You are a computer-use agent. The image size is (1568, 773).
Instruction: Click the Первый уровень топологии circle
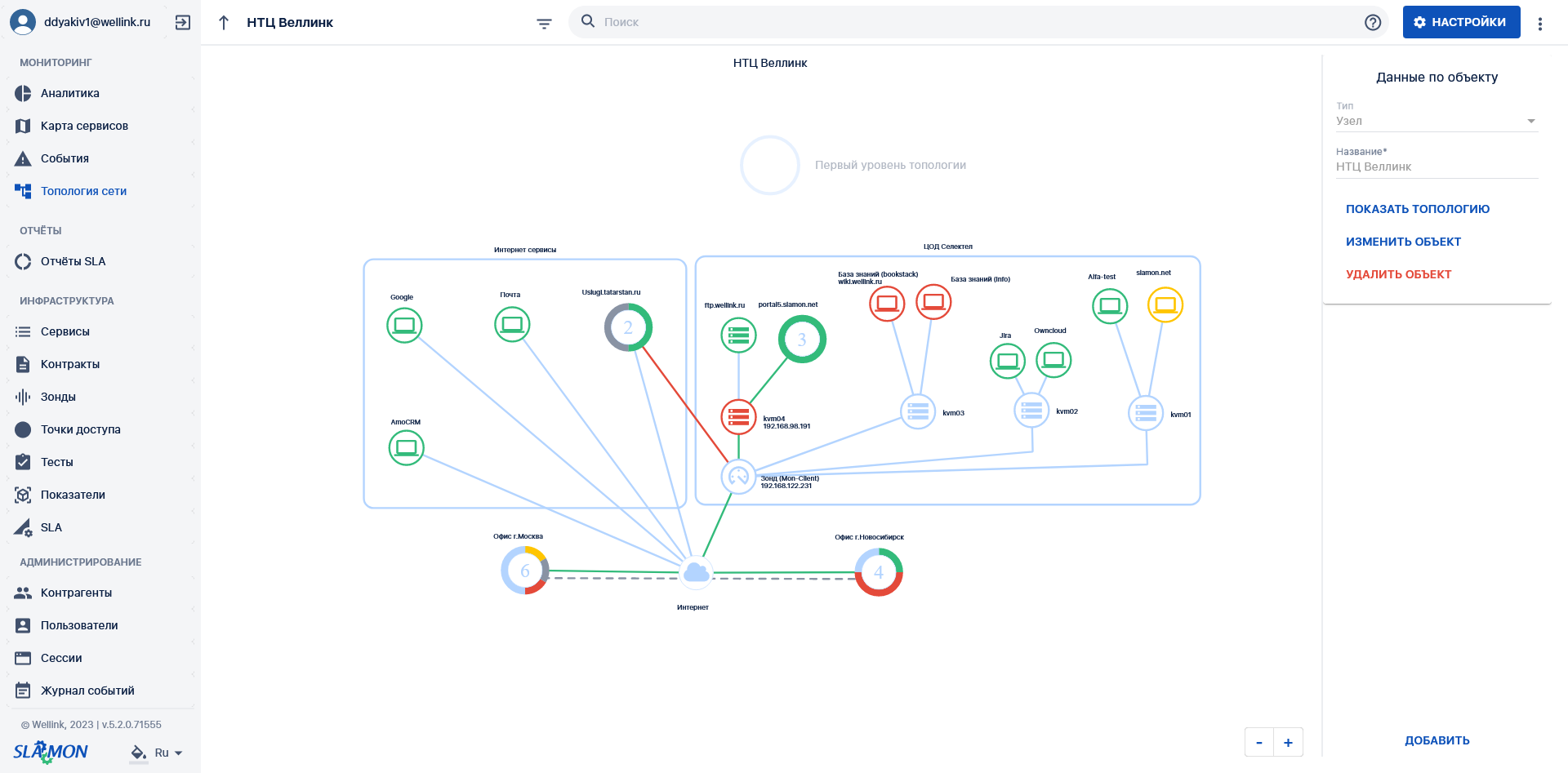pyautogui.click(x=769, y=166)
